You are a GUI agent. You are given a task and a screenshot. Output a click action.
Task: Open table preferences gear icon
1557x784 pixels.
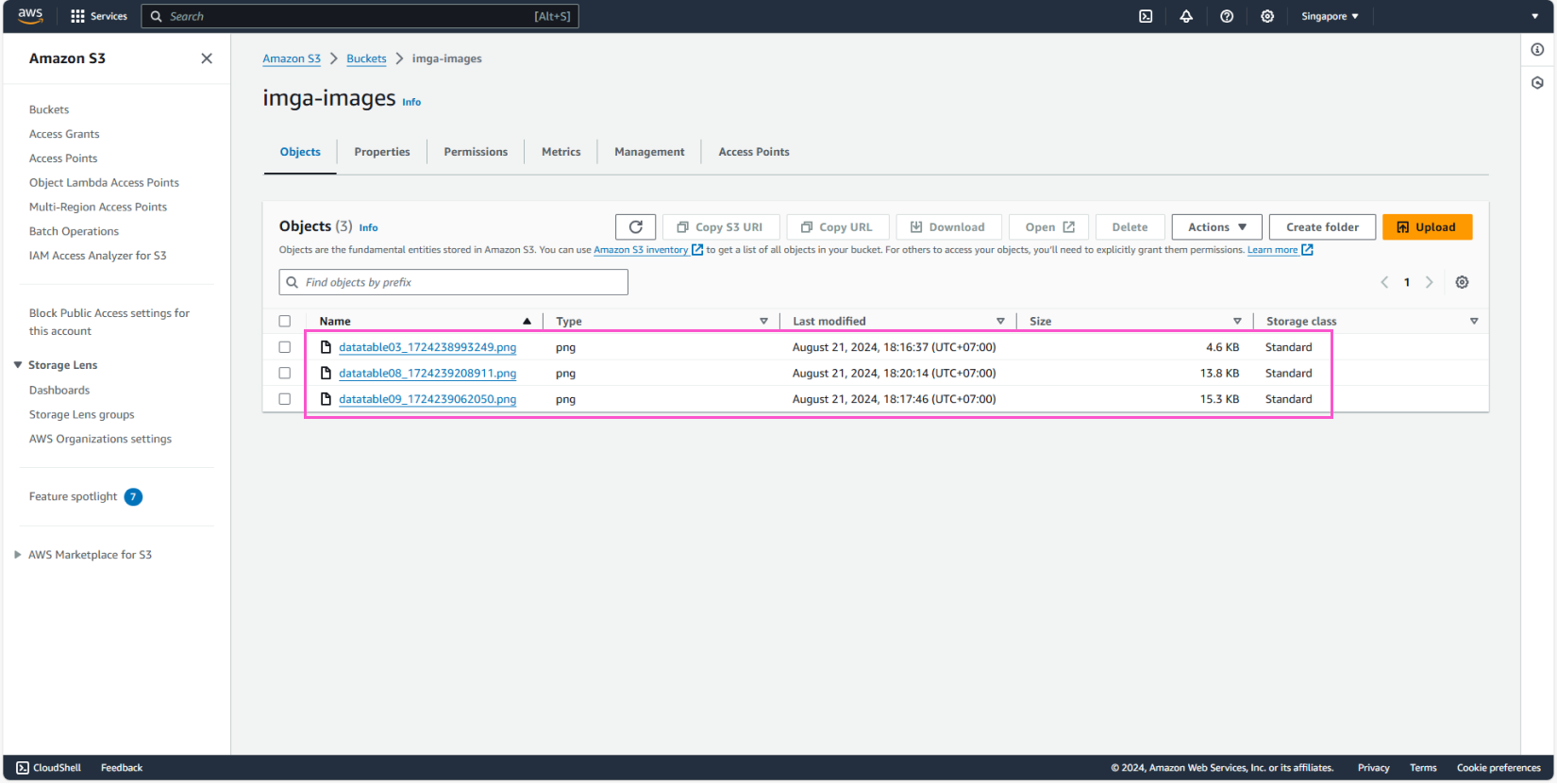coord(1462,282)
